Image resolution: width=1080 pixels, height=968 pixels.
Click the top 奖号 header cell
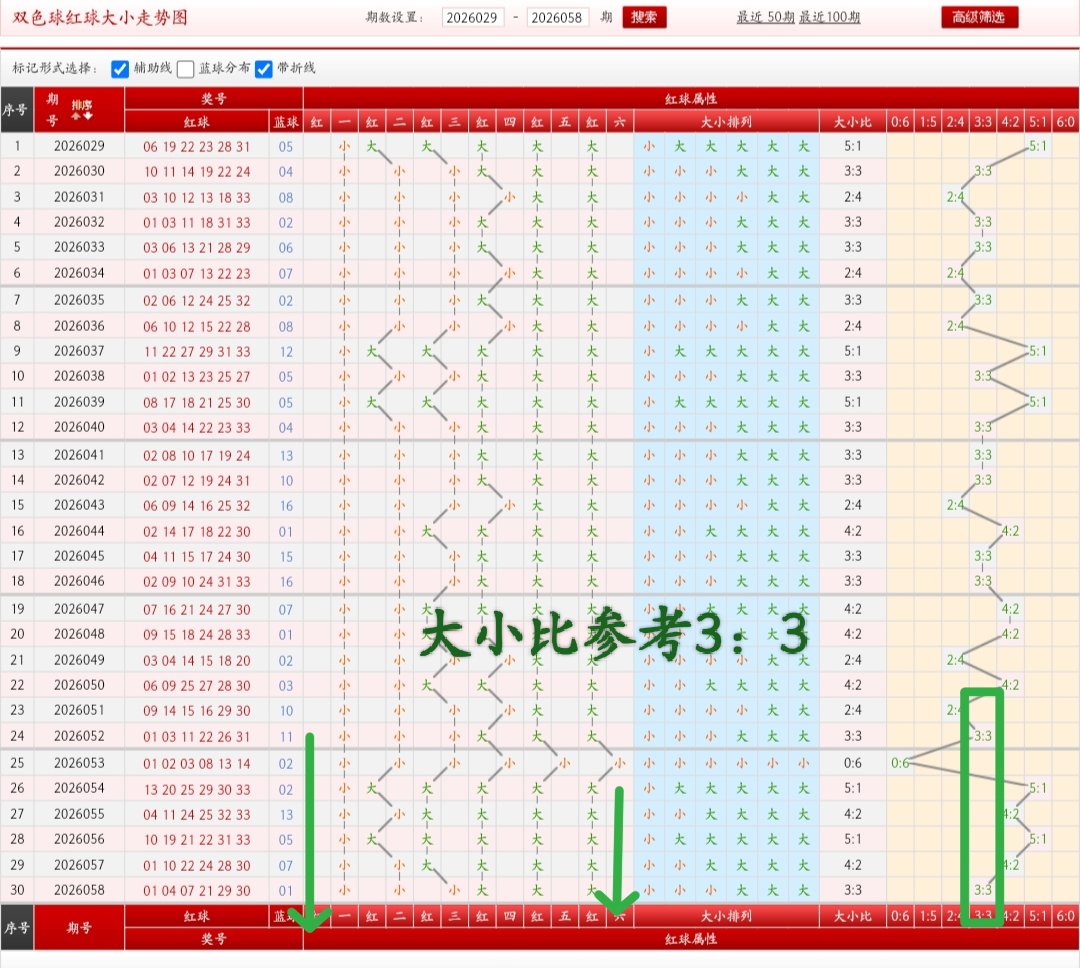point(214,99)
